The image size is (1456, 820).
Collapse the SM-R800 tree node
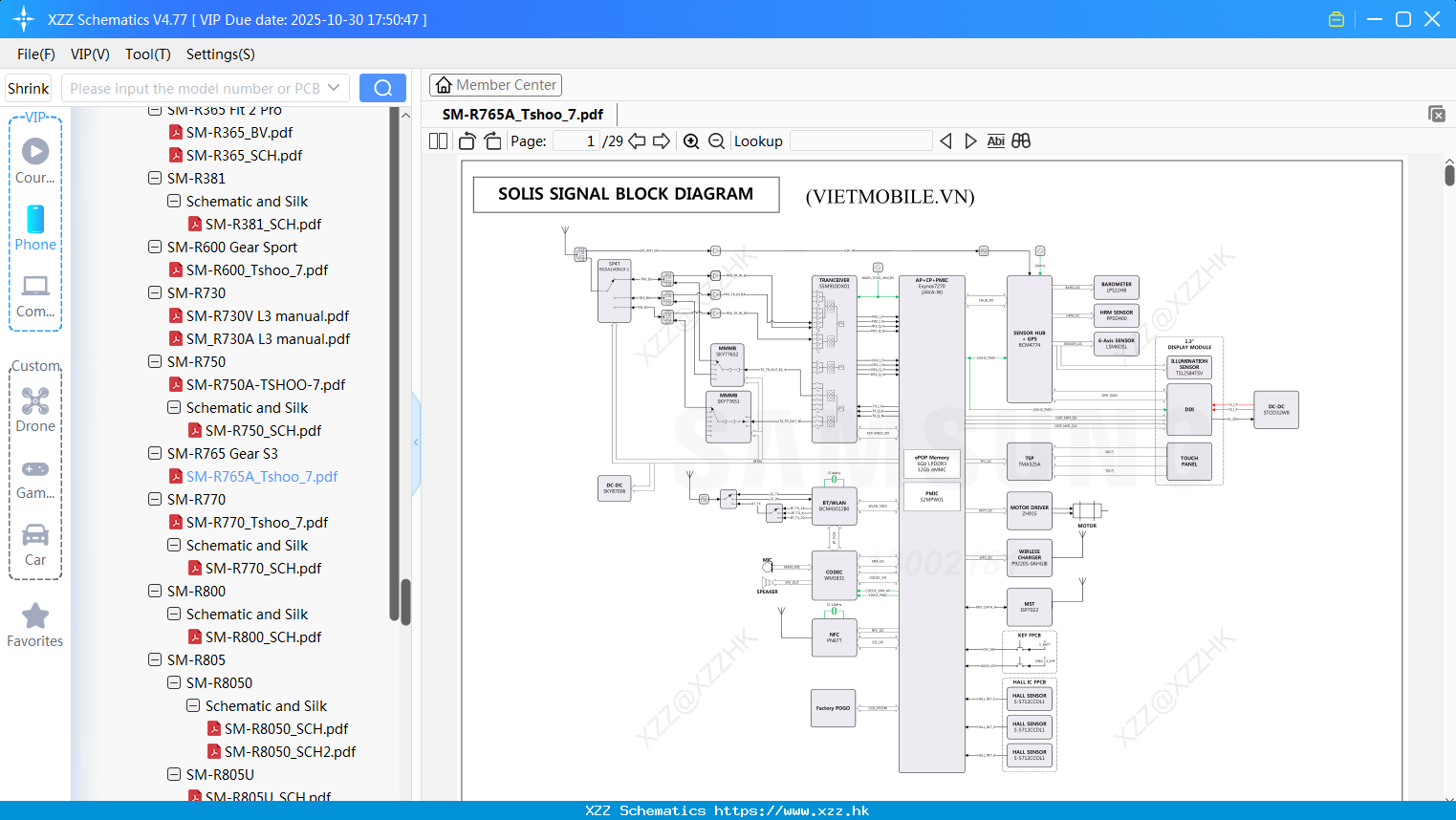tap(155, 591)
